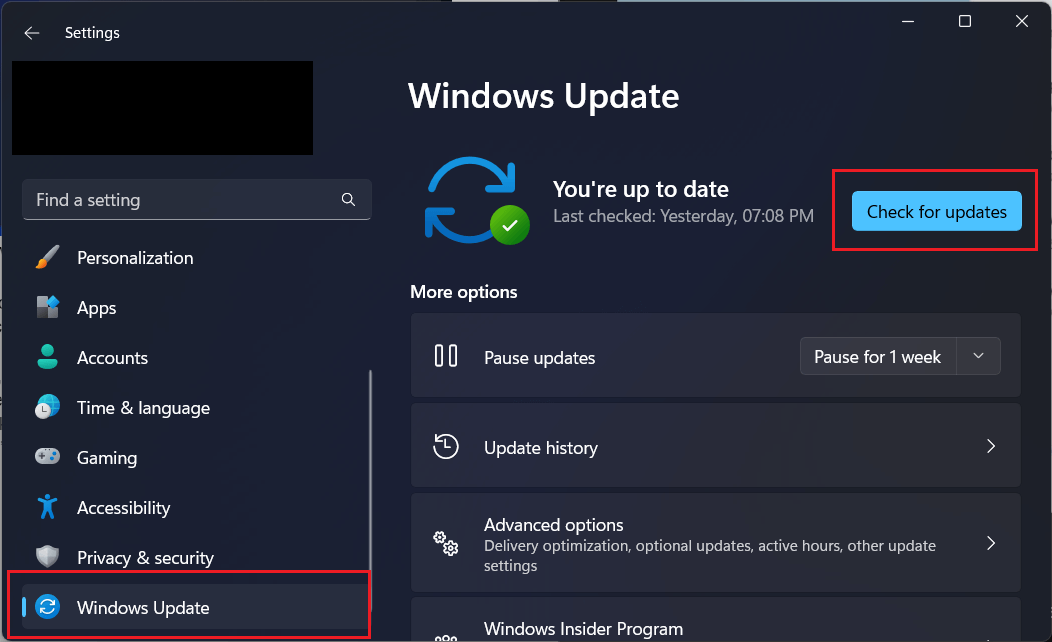This screenshot has height=642, width=1052.
Task: Click the Privacy & security shield icon
Action: (47, 558)
